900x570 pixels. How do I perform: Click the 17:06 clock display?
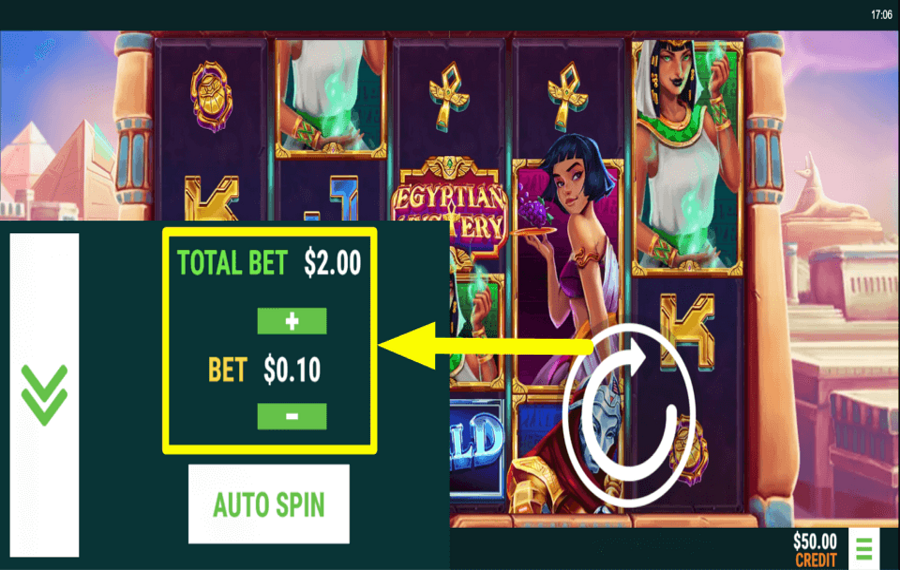coord(881,14)
